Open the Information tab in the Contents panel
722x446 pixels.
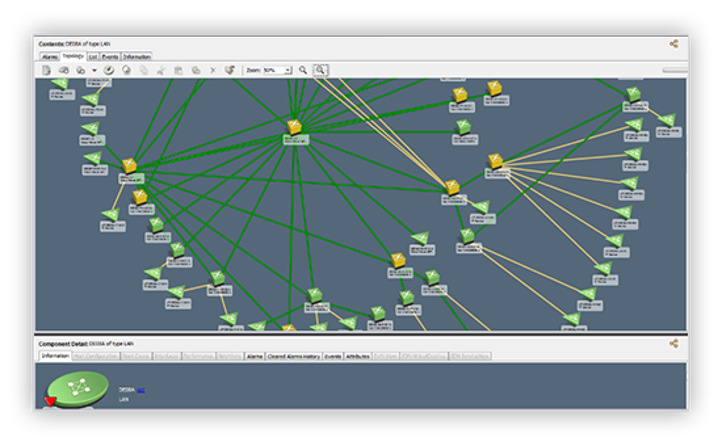137,57
